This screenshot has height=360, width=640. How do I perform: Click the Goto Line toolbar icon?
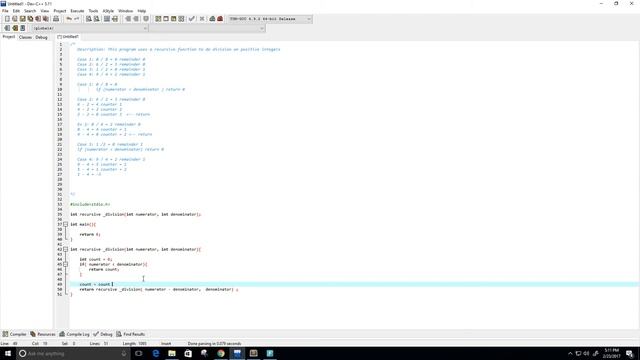pos(115,19)
